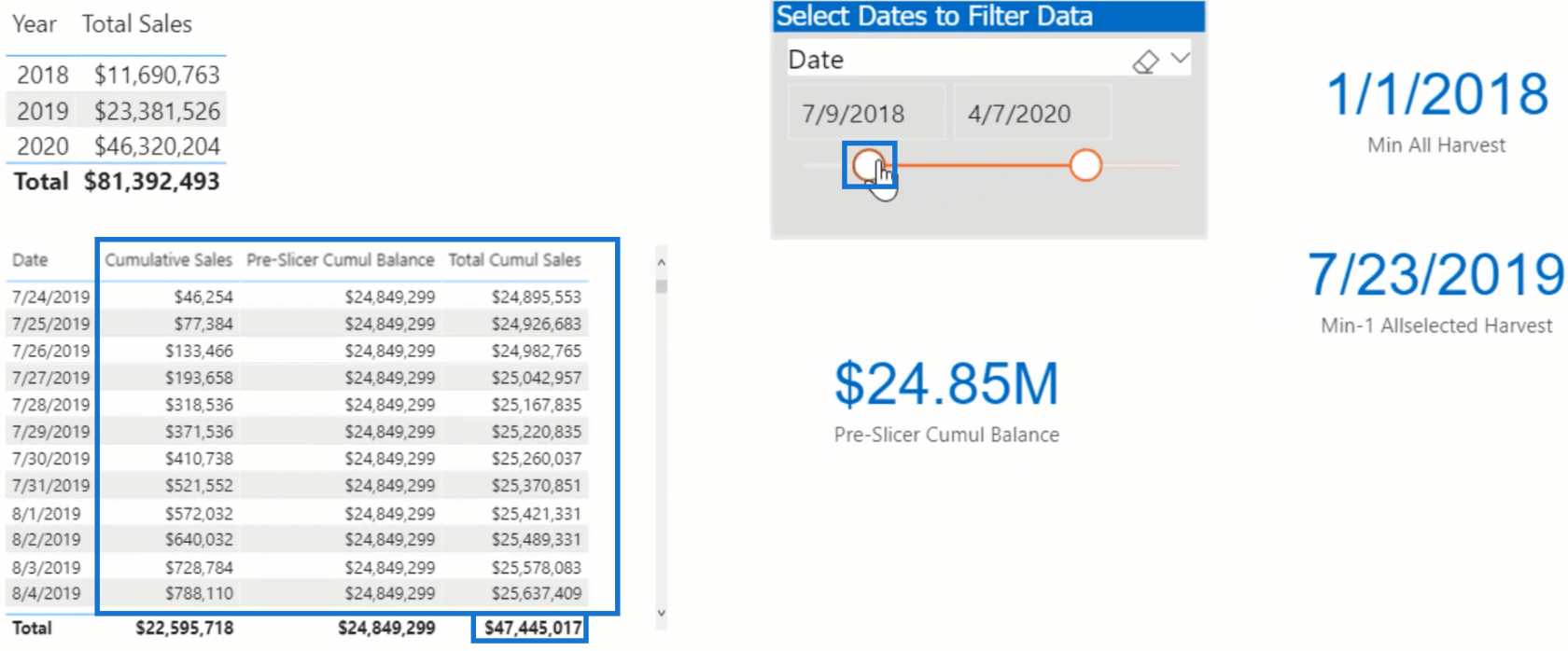Select the 2019 year row
Image resolution: width=1568 pixels, height=651 pixels.
(43, 111)
